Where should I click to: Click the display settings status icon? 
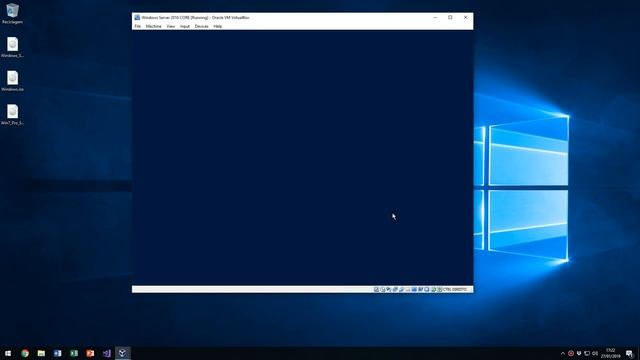click(414, 289)
